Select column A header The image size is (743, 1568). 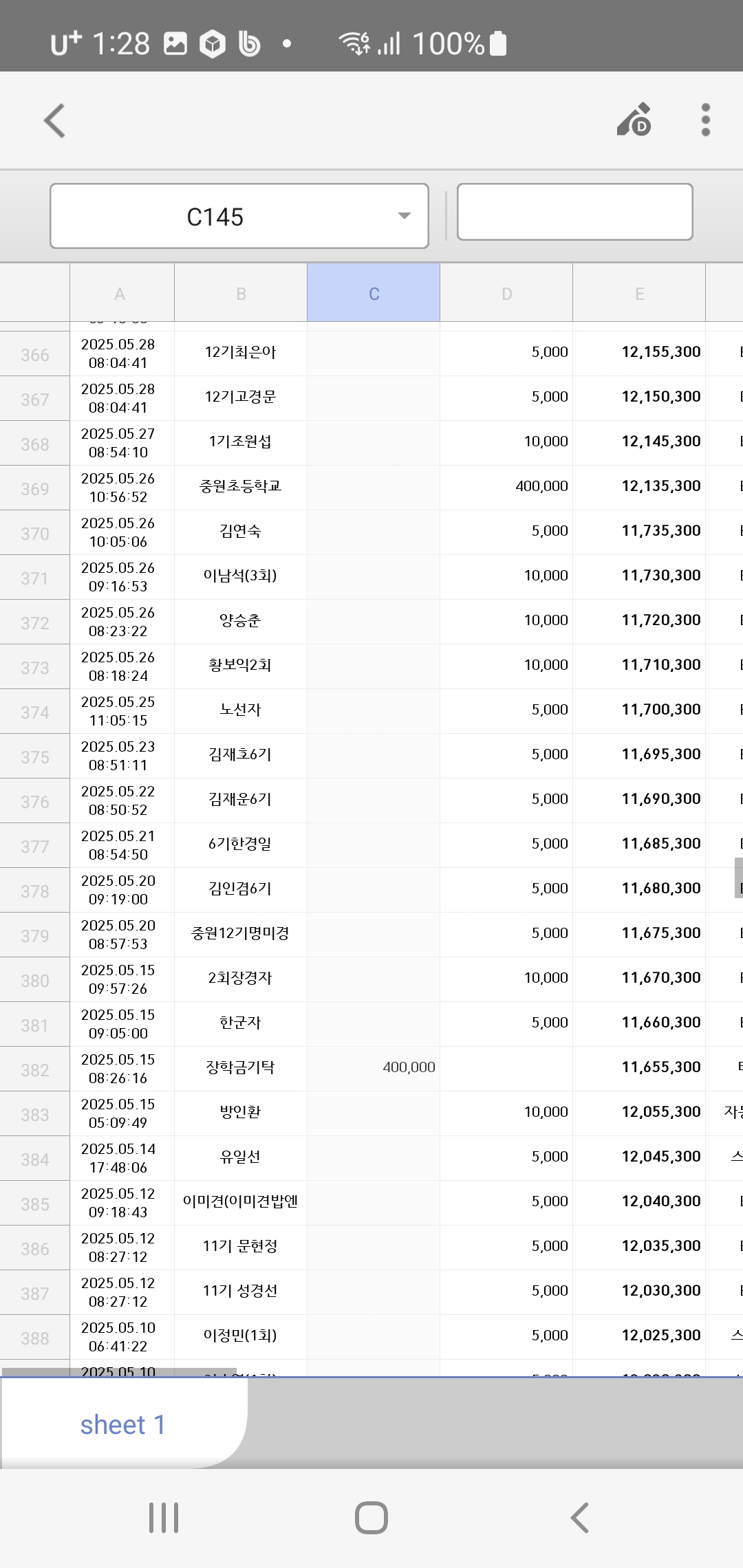120,294
